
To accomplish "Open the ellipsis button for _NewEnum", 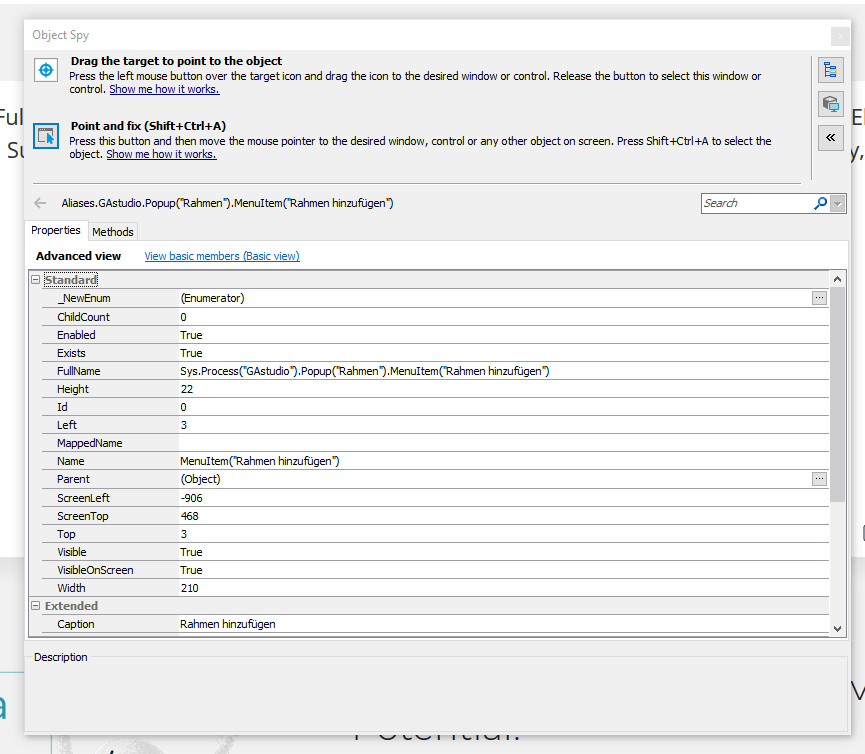I will (x=819, y=298).
